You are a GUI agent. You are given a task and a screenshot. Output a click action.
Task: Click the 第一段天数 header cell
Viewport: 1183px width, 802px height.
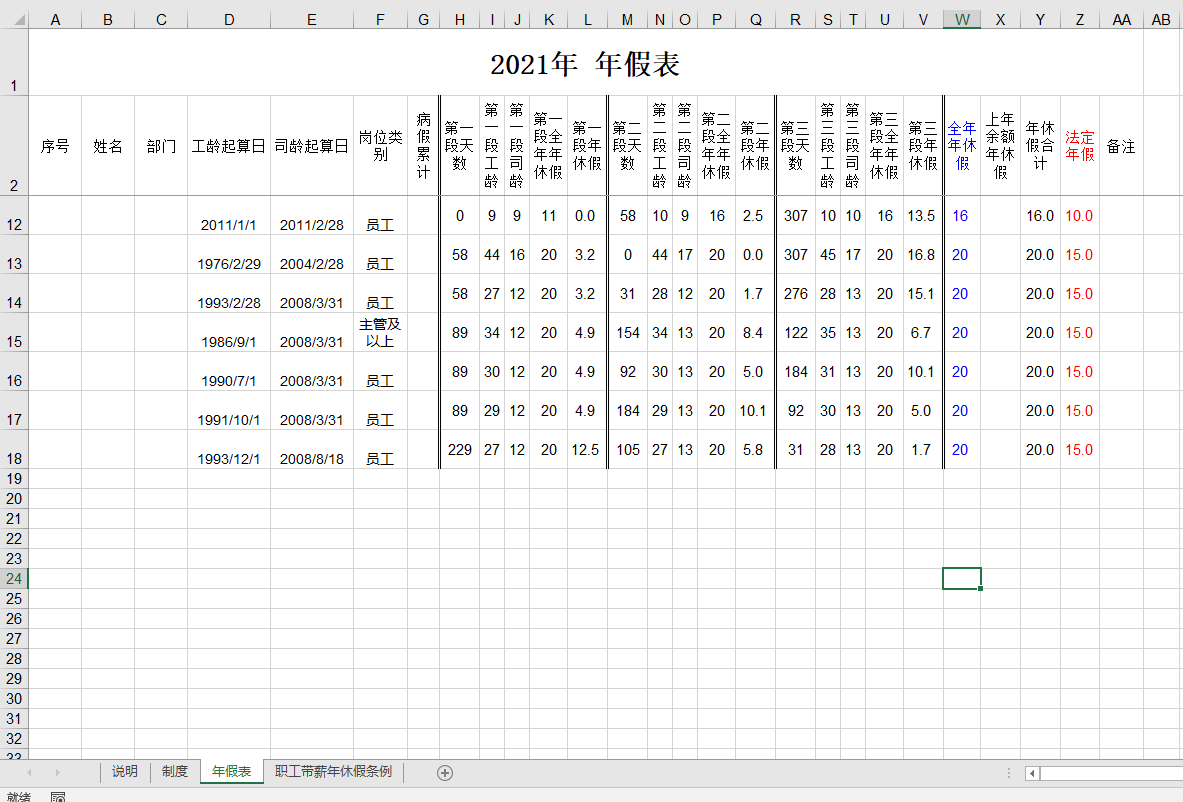pyautogui.click(x=459, y=146)
